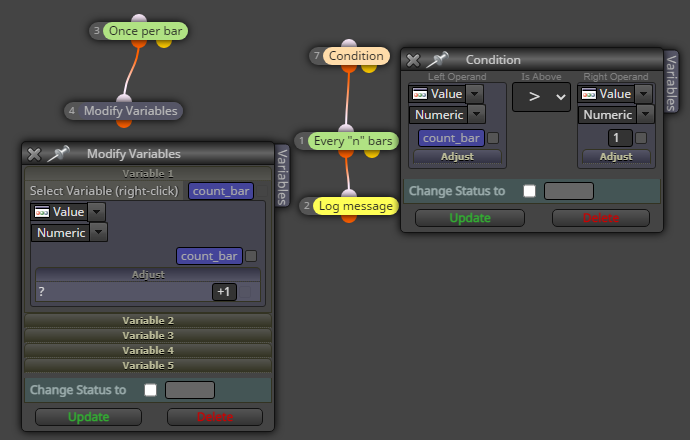Screen dimensions: 690x440
Task: Click the selected variable count_bar field
Action: (221, 191)
